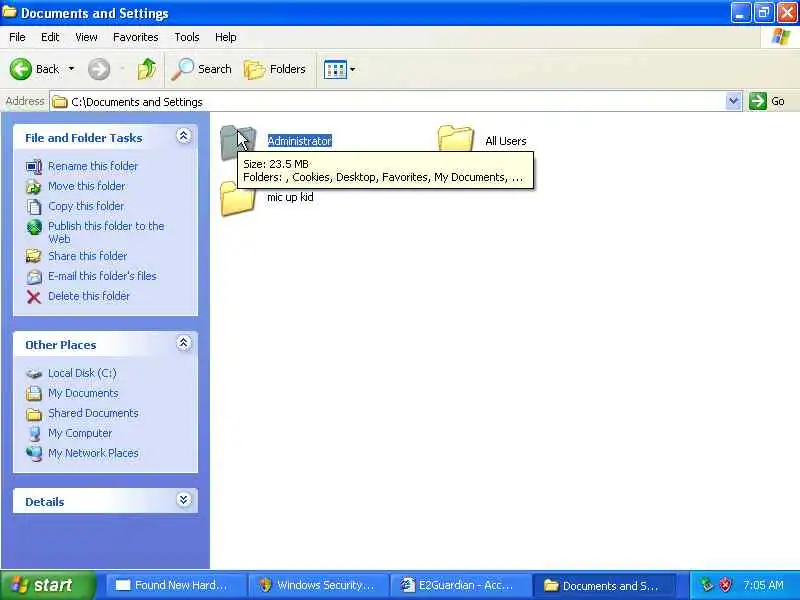The height and width of the screenshot is (600, 800).
Task: Select the Administrator folder name
Action: coord(299,141)
